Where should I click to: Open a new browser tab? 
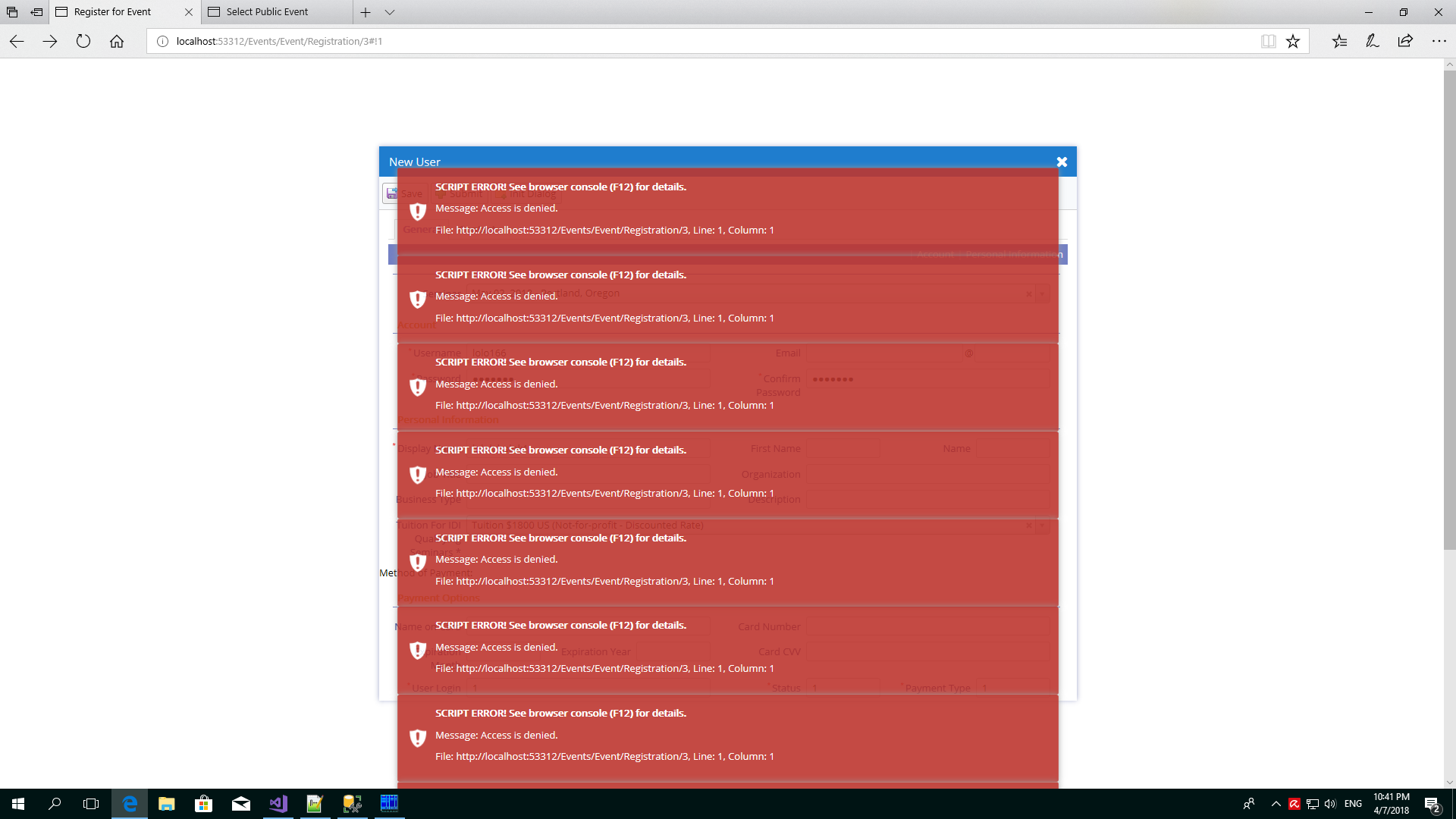point(366,12)
